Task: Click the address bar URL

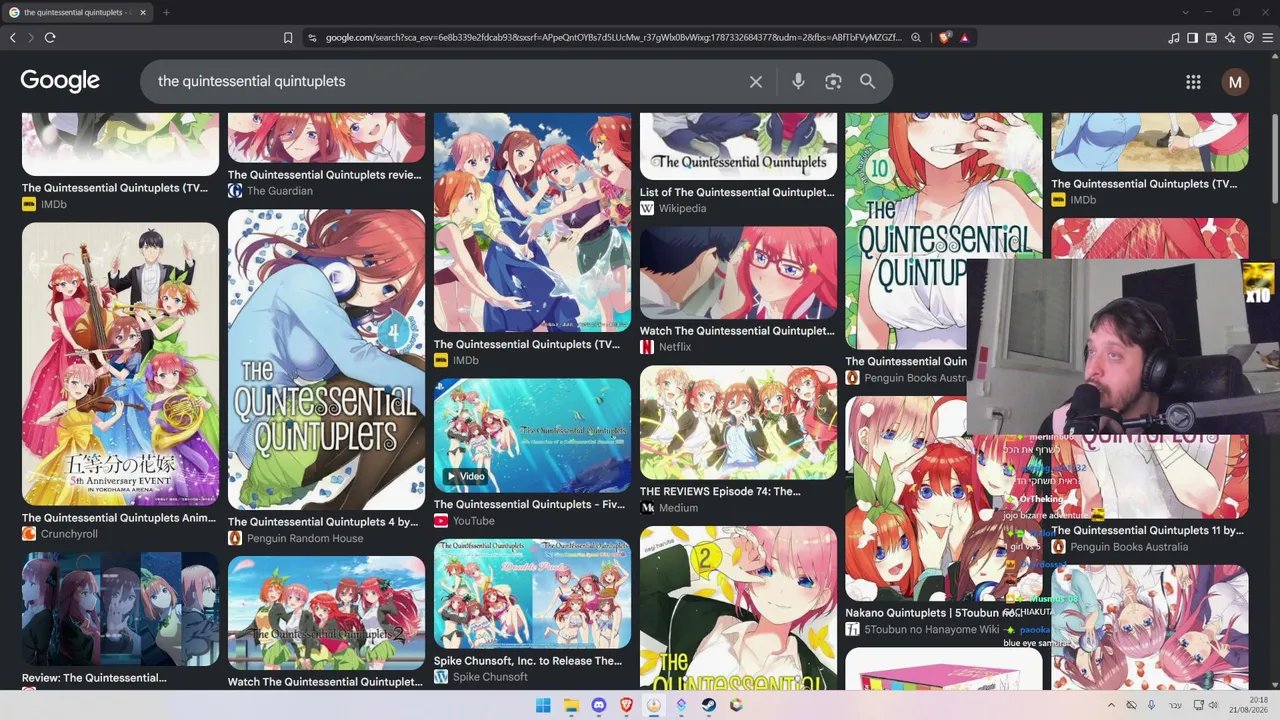Action: (612, 38)
